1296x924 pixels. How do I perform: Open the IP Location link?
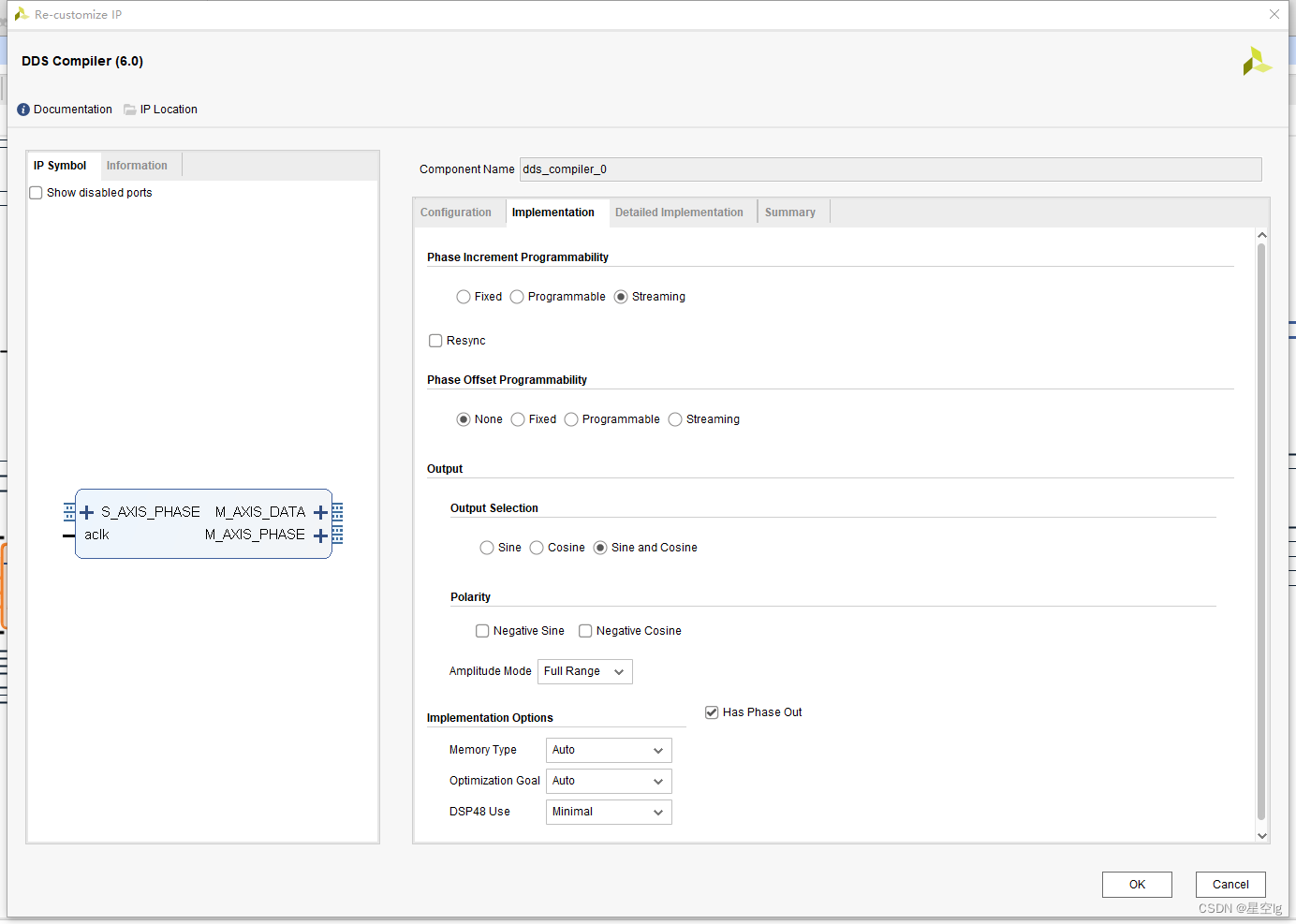point(169,110)
